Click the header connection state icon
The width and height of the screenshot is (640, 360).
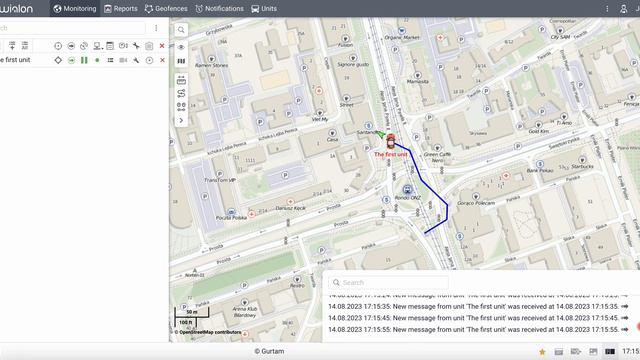tap(84, 46)
